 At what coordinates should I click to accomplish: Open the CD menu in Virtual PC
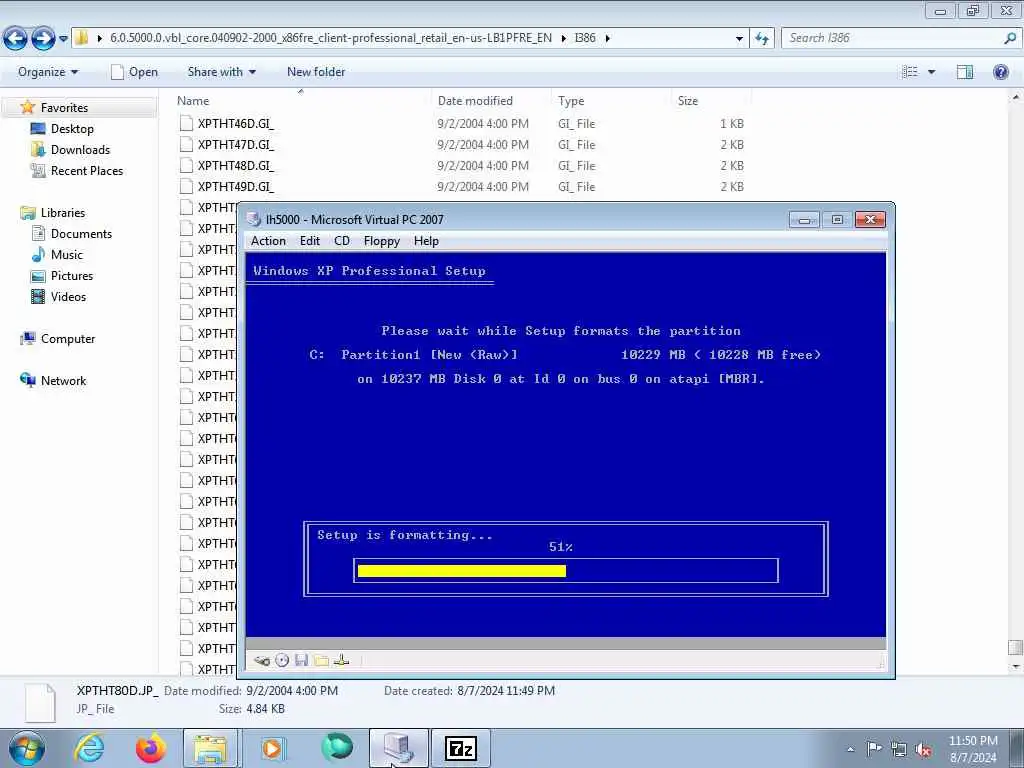click(x=342, y=241)
